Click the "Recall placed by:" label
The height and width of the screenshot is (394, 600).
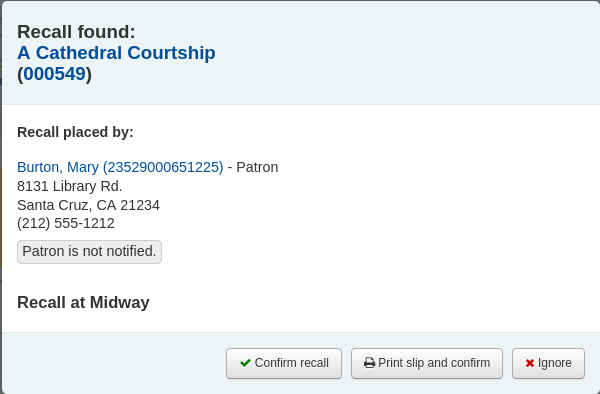coord(75,132)
